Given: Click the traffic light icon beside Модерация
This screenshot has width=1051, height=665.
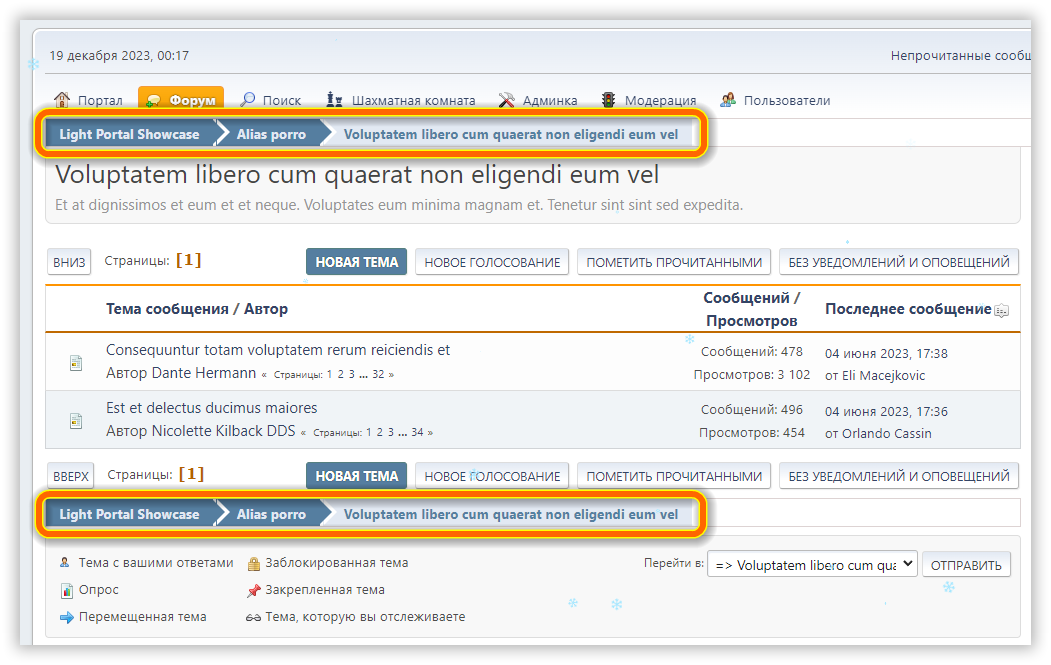Looking at the screenshot, I should click(x=608, y=100).
